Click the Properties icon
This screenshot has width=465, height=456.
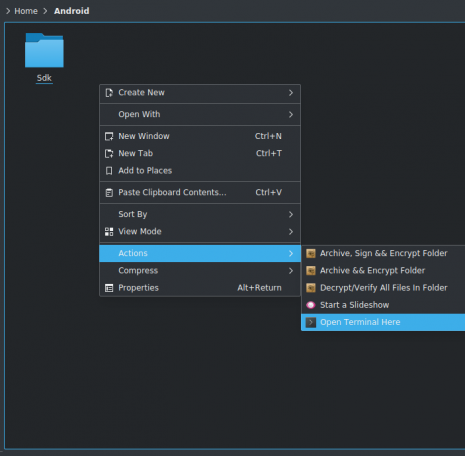pyautogui.click(x=109, y=288)
